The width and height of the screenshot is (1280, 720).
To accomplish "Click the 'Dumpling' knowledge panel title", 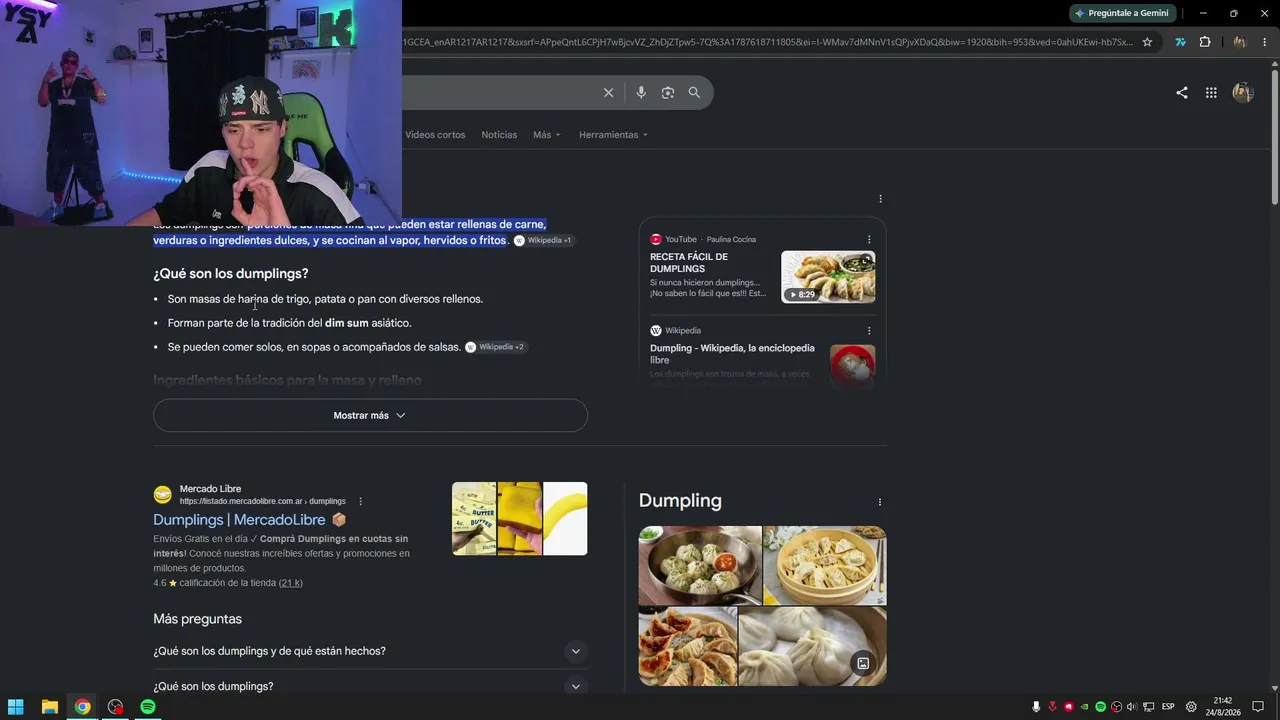I will point(680,501).
